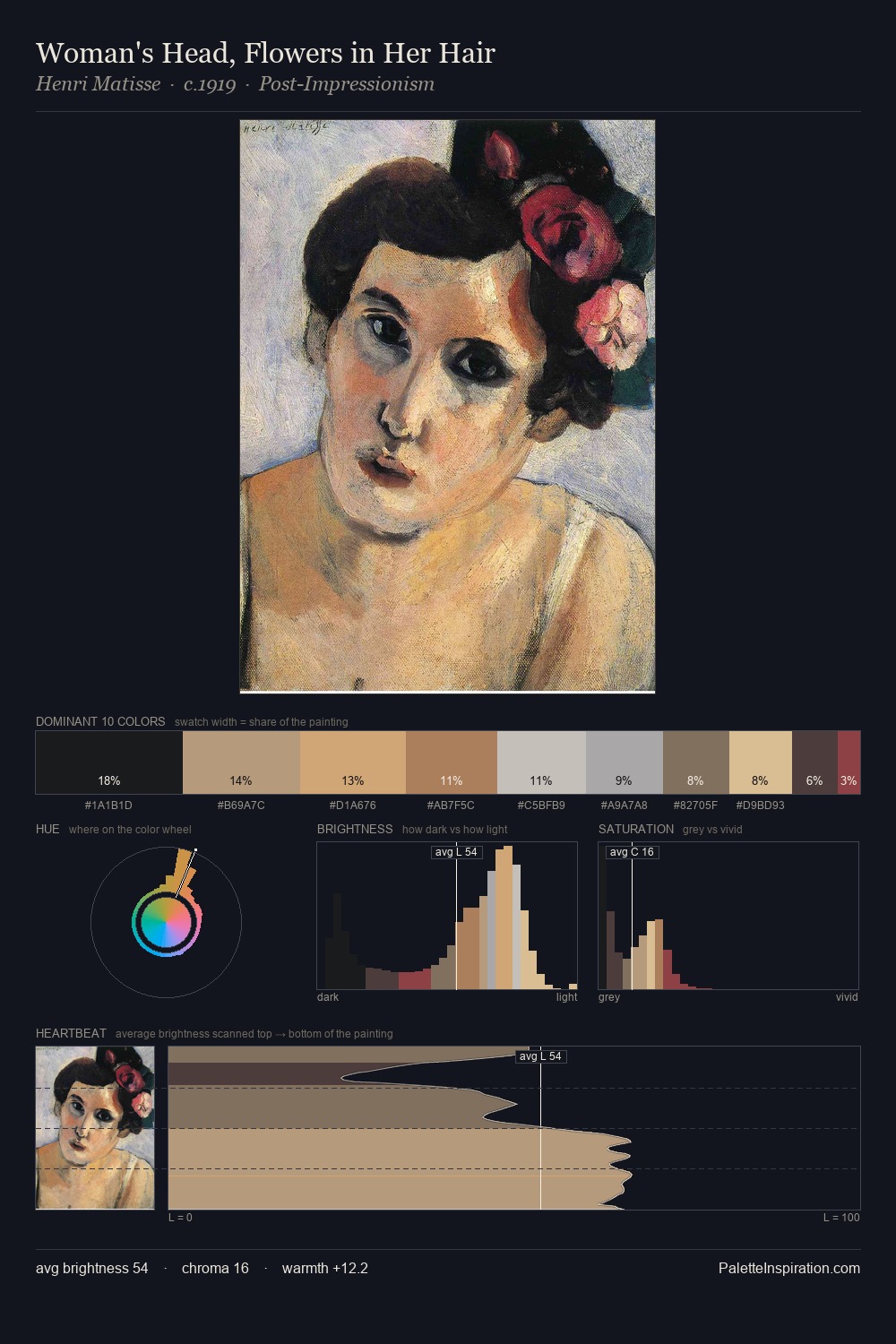
Task: Click the saturation histogram chart
Action: click(x=728, y=916)
